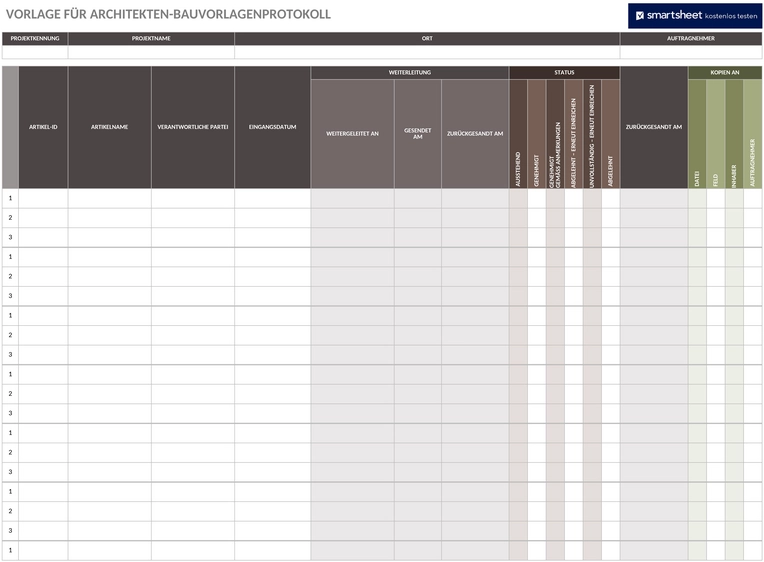Select the PROJEKTKENNUNG header cell

point(35,39)
